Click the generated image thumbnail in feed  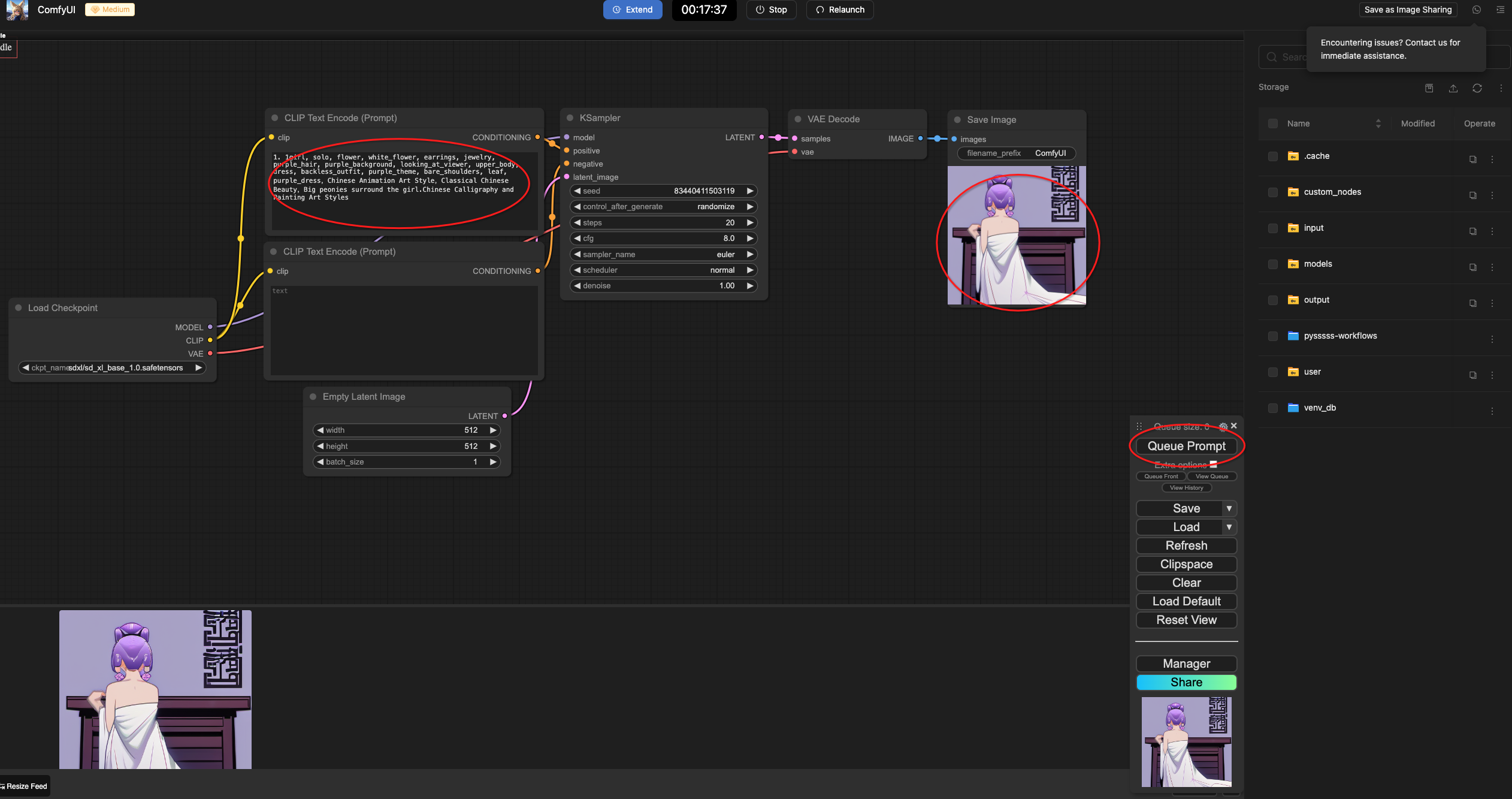[155, 689]
